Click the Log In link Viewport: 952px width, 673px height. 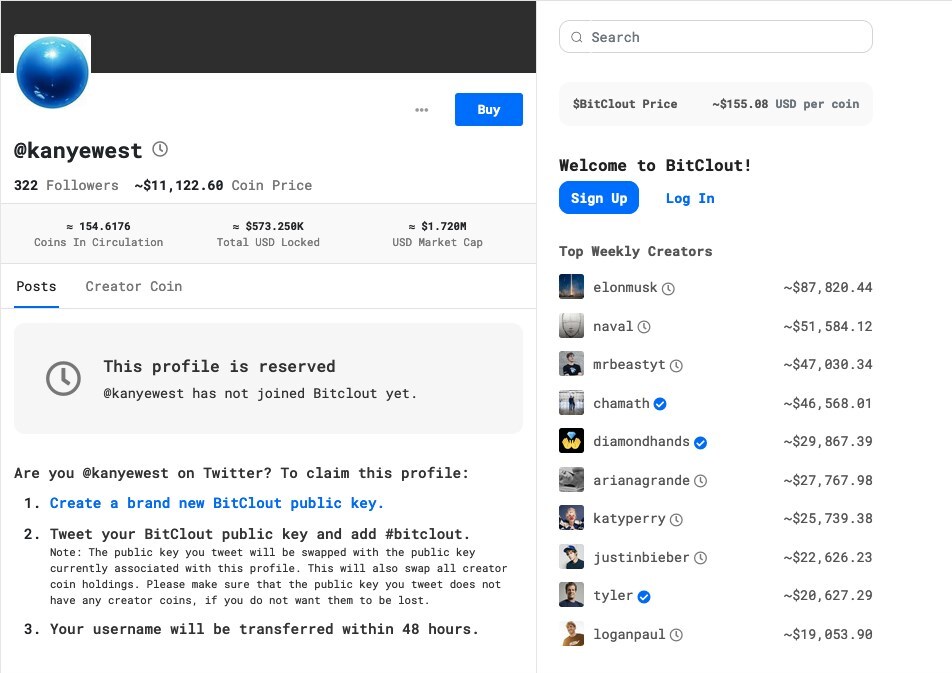point(690,198)
